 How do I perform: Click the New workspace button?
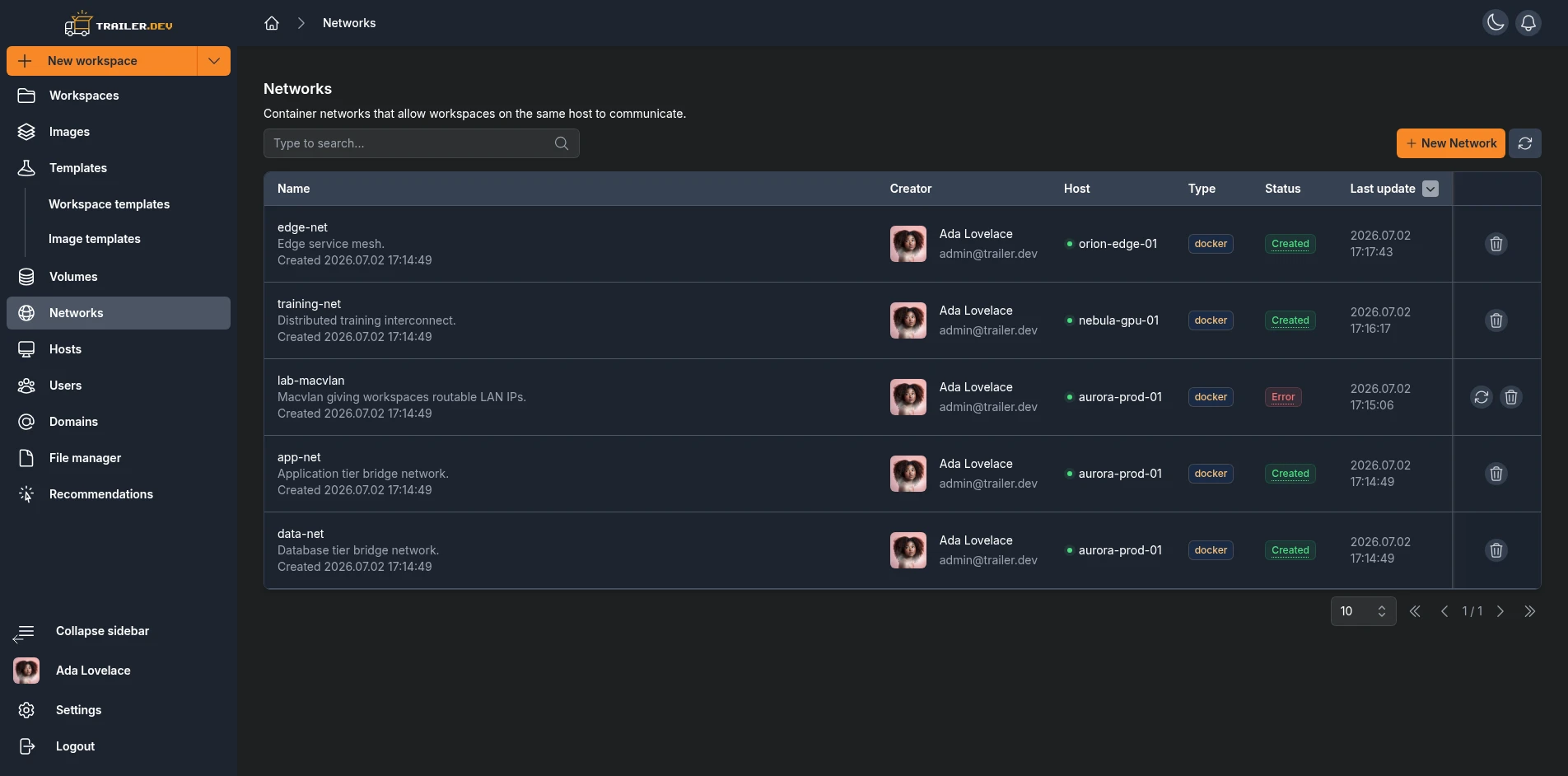click(x=102, y=61)
